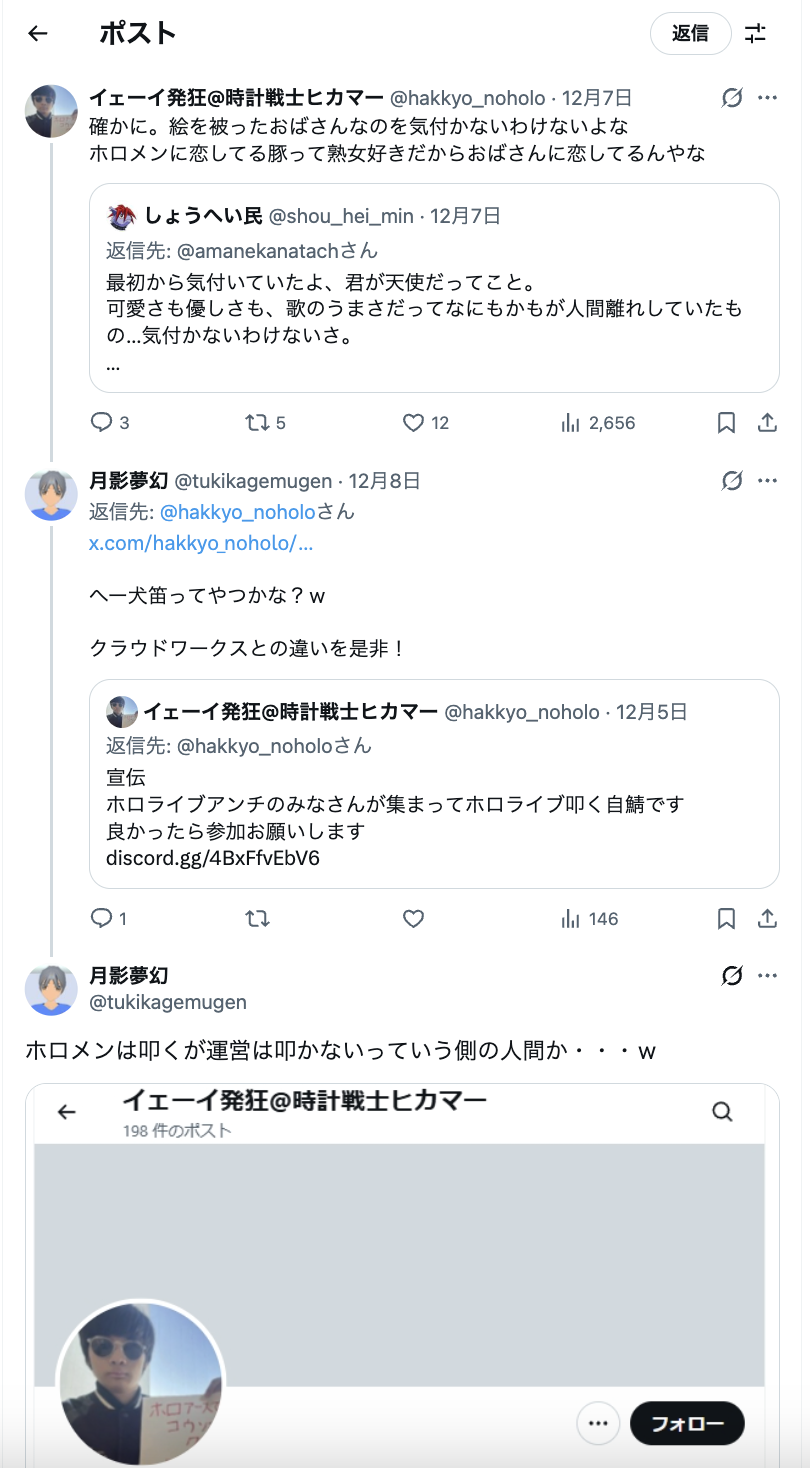View analytics showing 2,656 views
Screen dimensions: 810x1468
pyautogui.click(x=598, y=423)
